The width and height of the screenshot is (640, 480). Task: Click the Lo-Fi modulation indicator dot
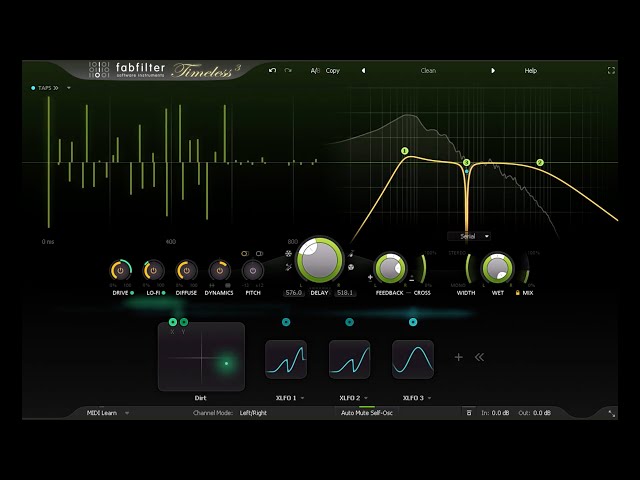tap(164, 293)
